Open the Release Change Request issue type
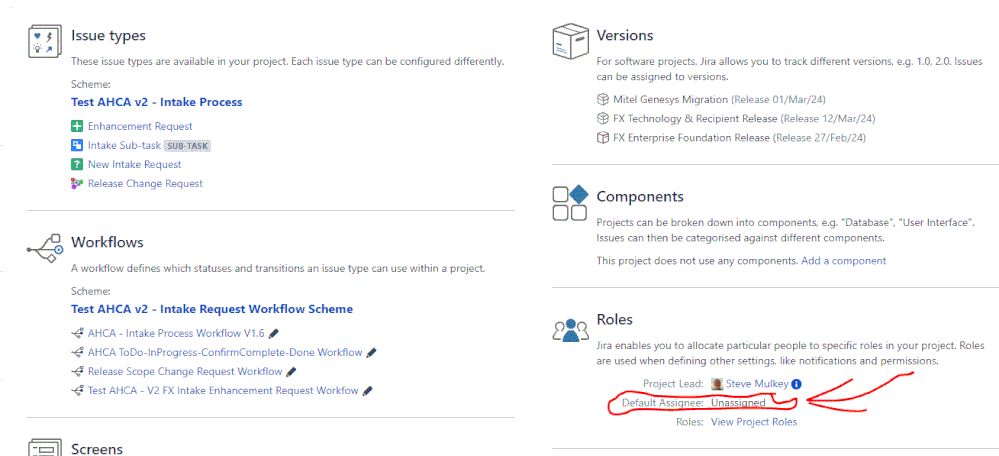The height and width of the screenshot is (456, 999). click(x=145, y=183)
